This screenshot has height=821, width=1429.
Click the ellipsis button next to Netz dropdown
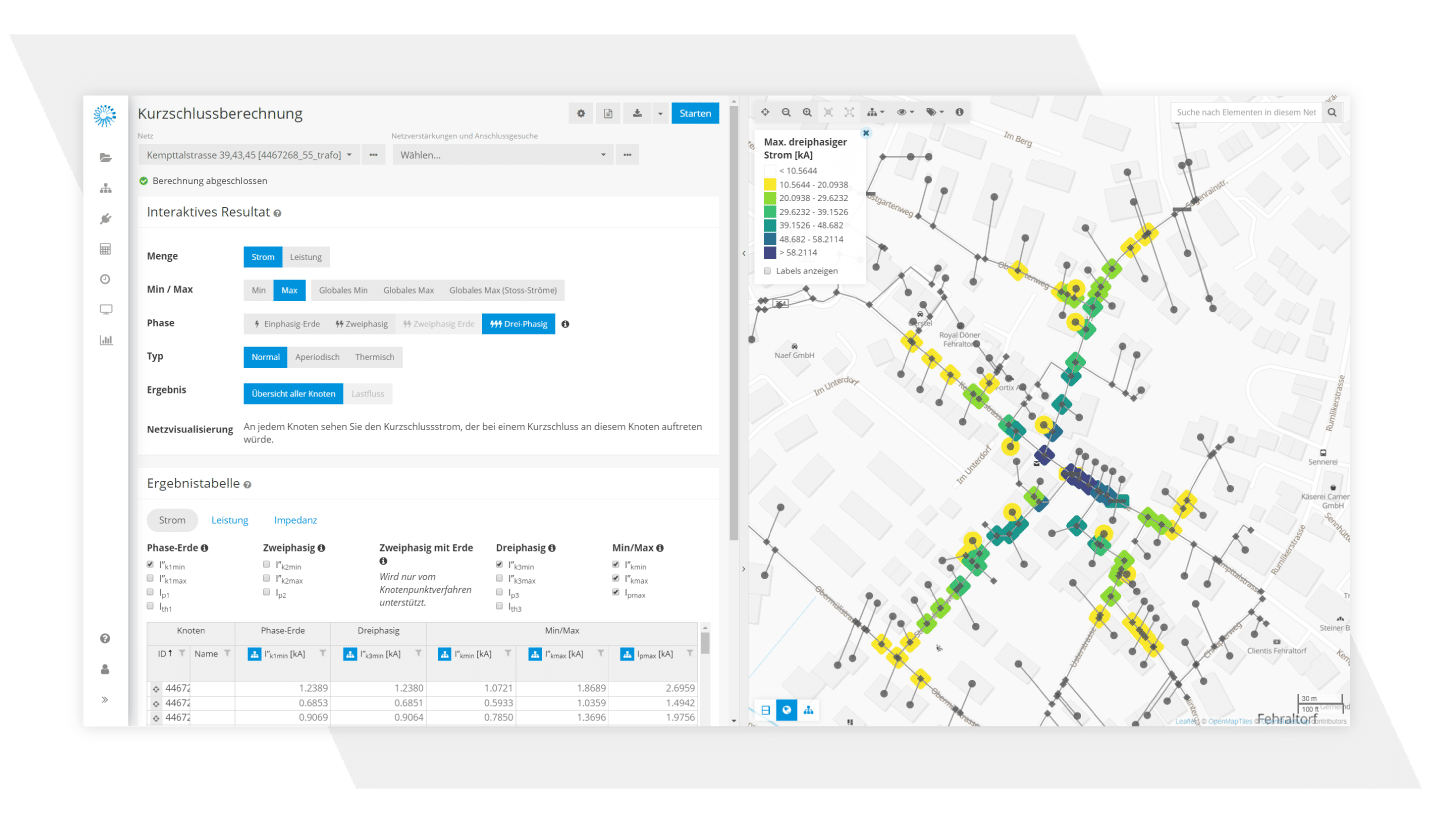tap(373, 155)
